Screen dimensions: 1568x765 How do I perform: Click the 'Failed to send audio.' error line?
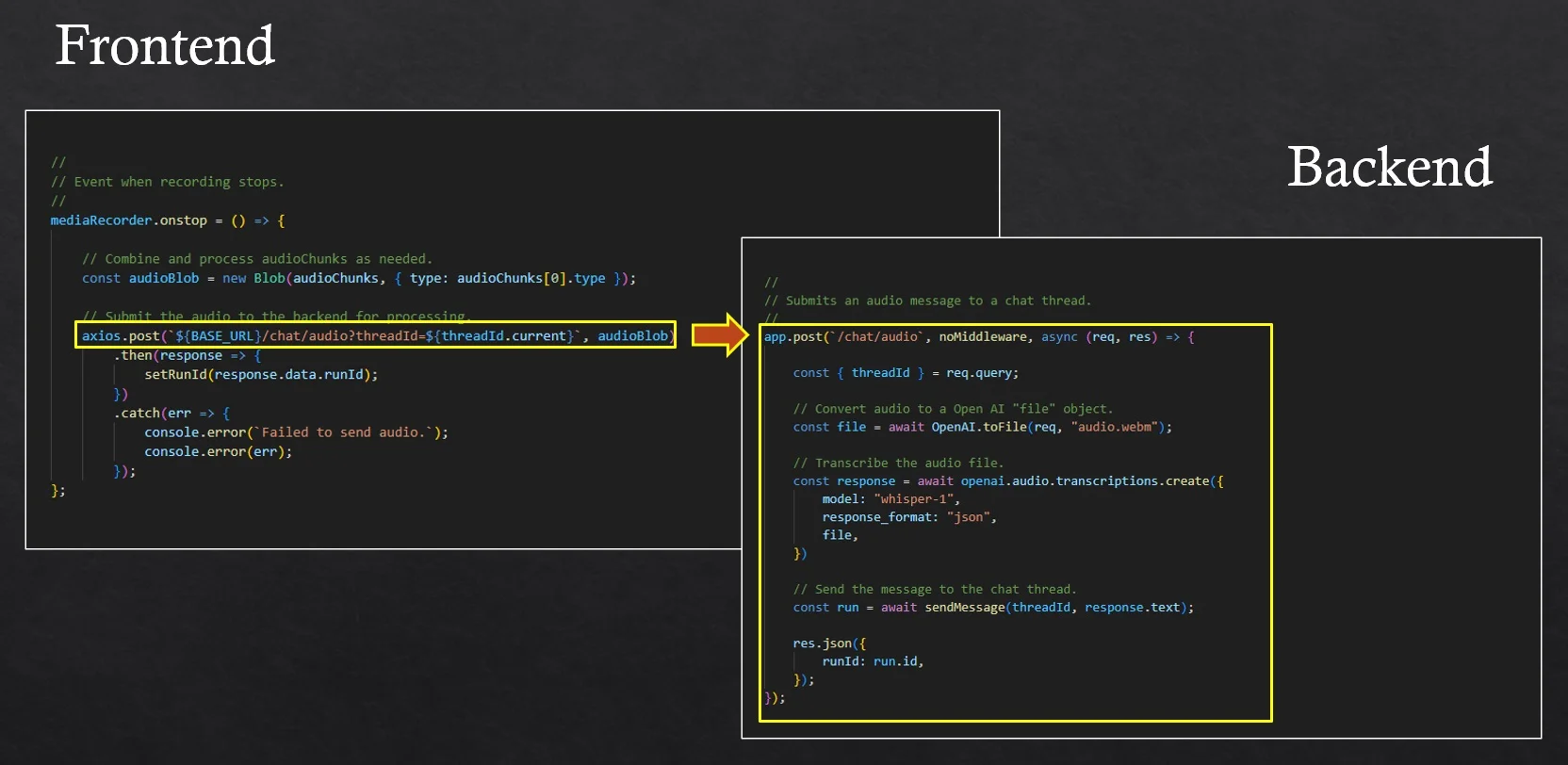pos(295,432)
